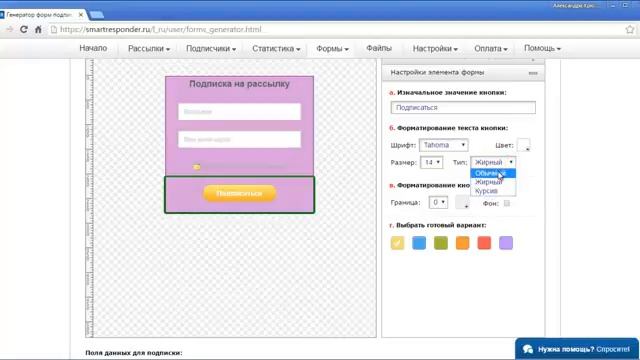Select the purple preset button style
This screenshot has width=640, height=360.
click(x=506, y=243)
